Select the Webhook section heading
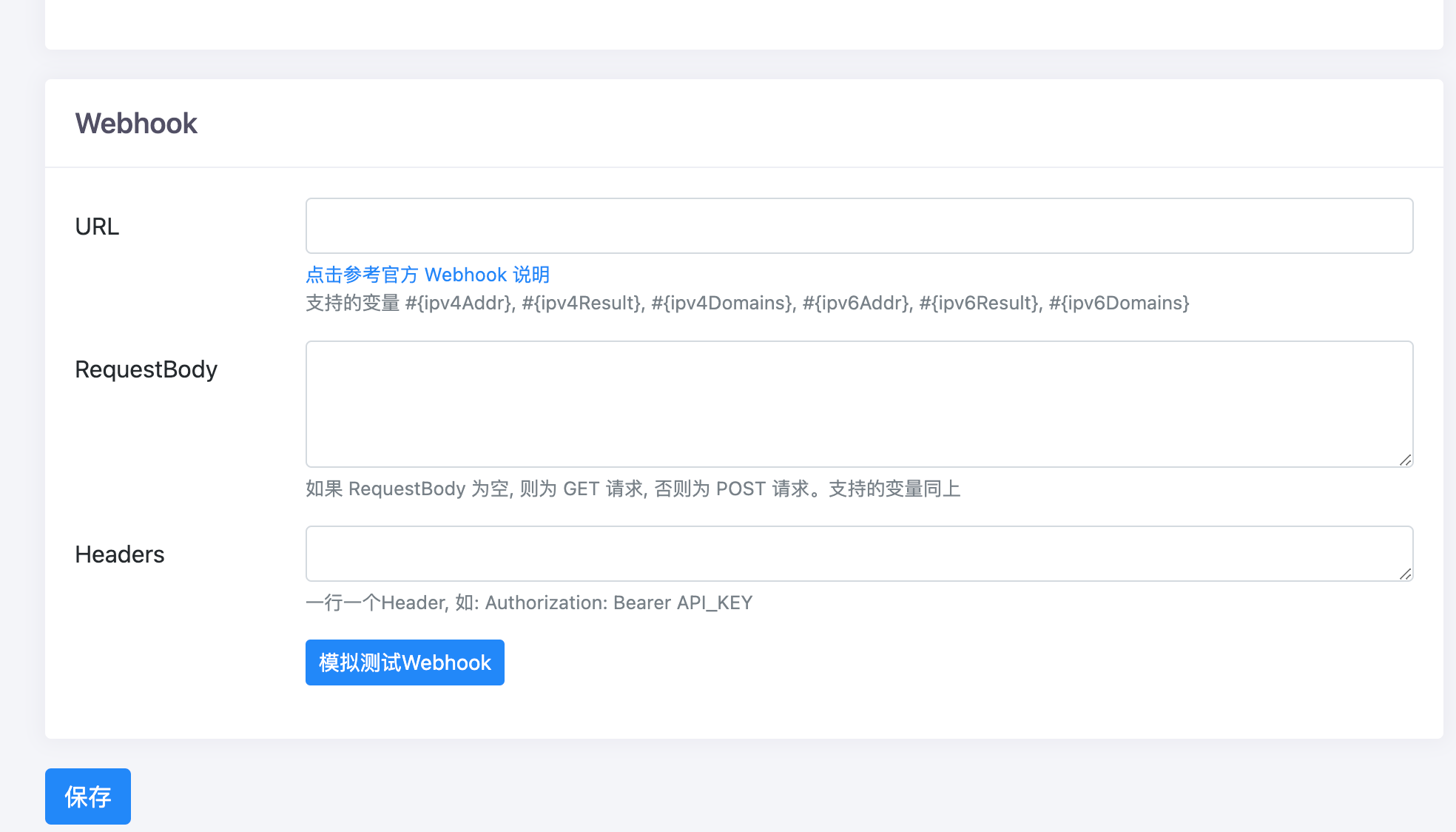The height and width of the screenshot is (832, 1456). (x=135, y=123)
